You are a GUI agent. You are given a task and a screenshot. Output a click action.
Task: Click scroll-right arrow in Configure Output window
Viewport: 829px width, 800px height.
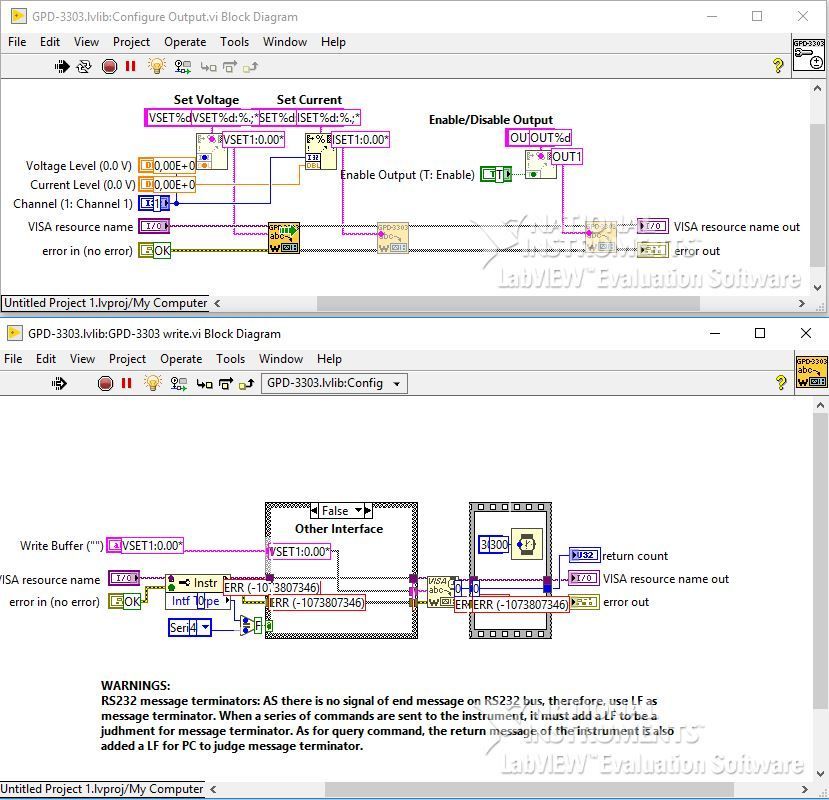(802, 304)
